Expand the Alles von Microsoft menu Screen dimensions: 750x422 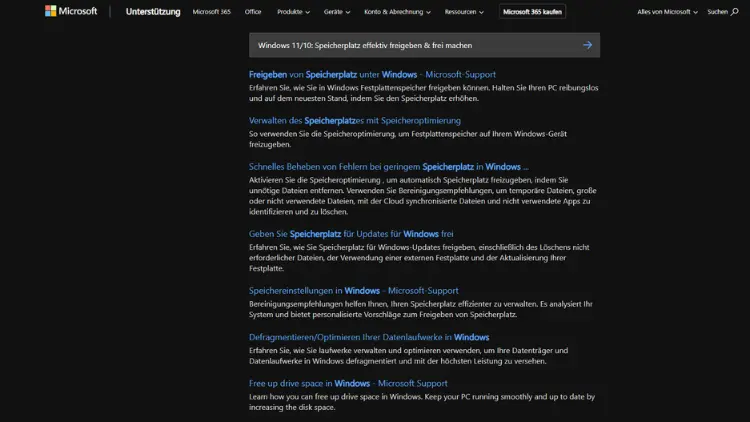667,11
